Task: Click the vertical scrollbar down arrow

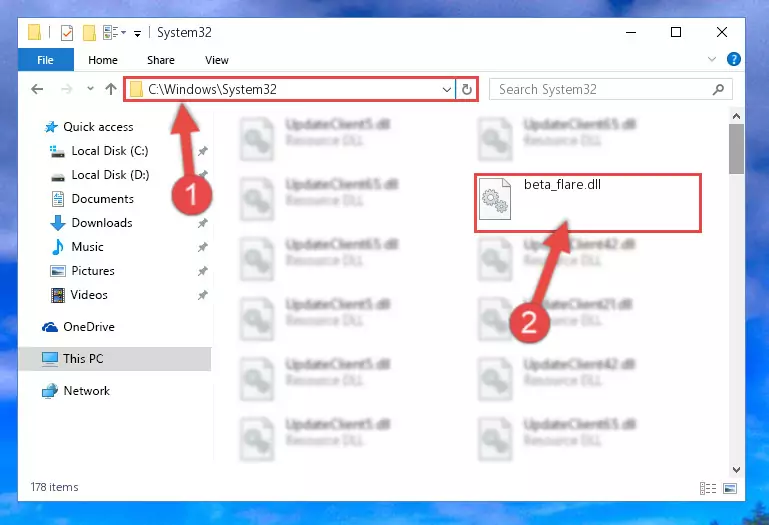Action: pyautogui.click(x=736, y=470)
